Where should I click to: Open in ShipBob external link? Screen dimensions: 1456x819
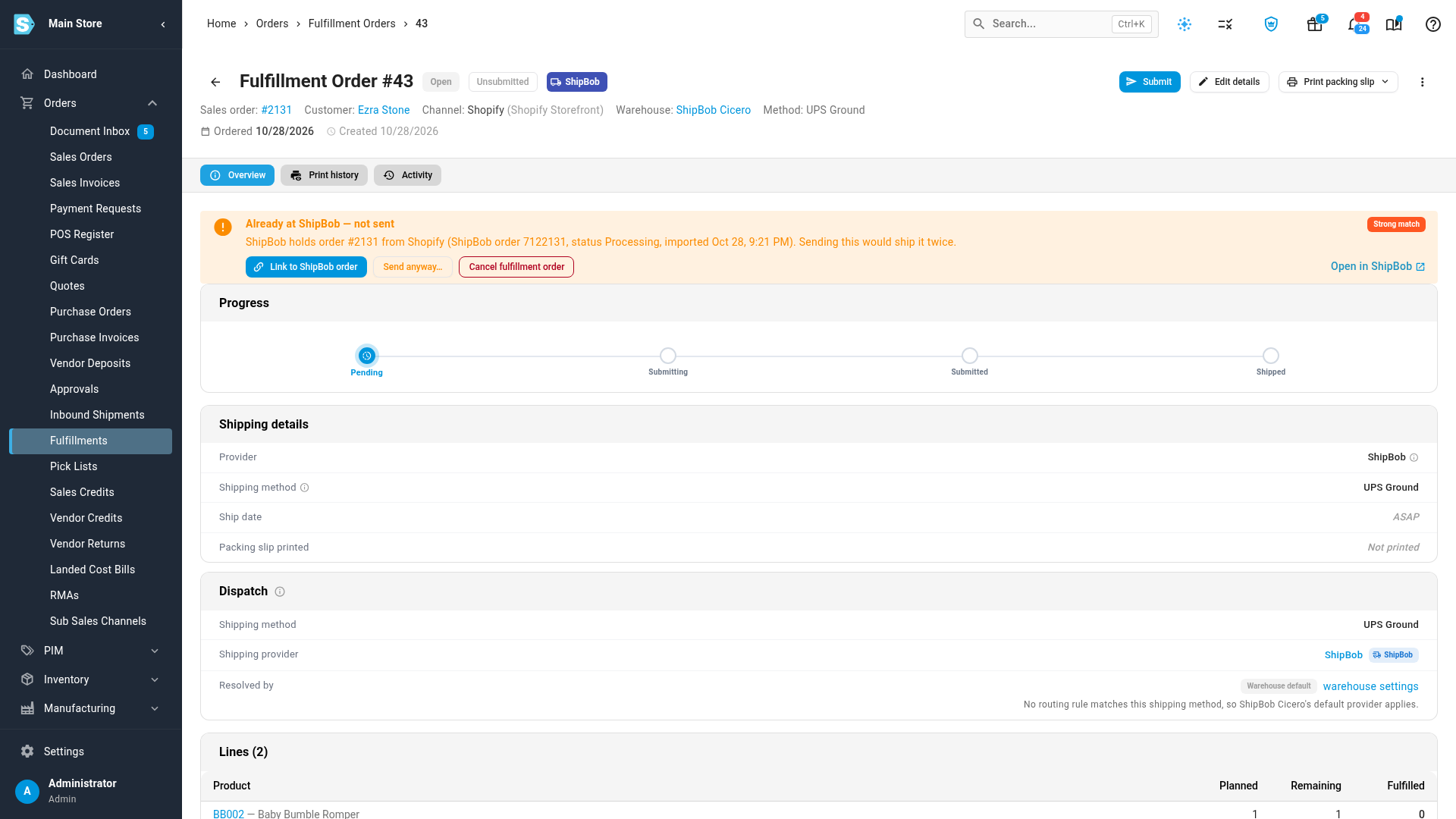1378,266
